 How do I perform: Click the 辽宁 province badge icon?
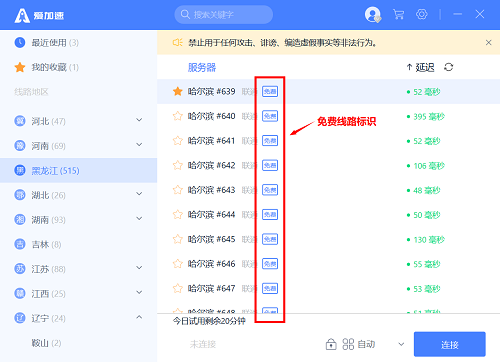pyautogui.click(x=20, y=318)
